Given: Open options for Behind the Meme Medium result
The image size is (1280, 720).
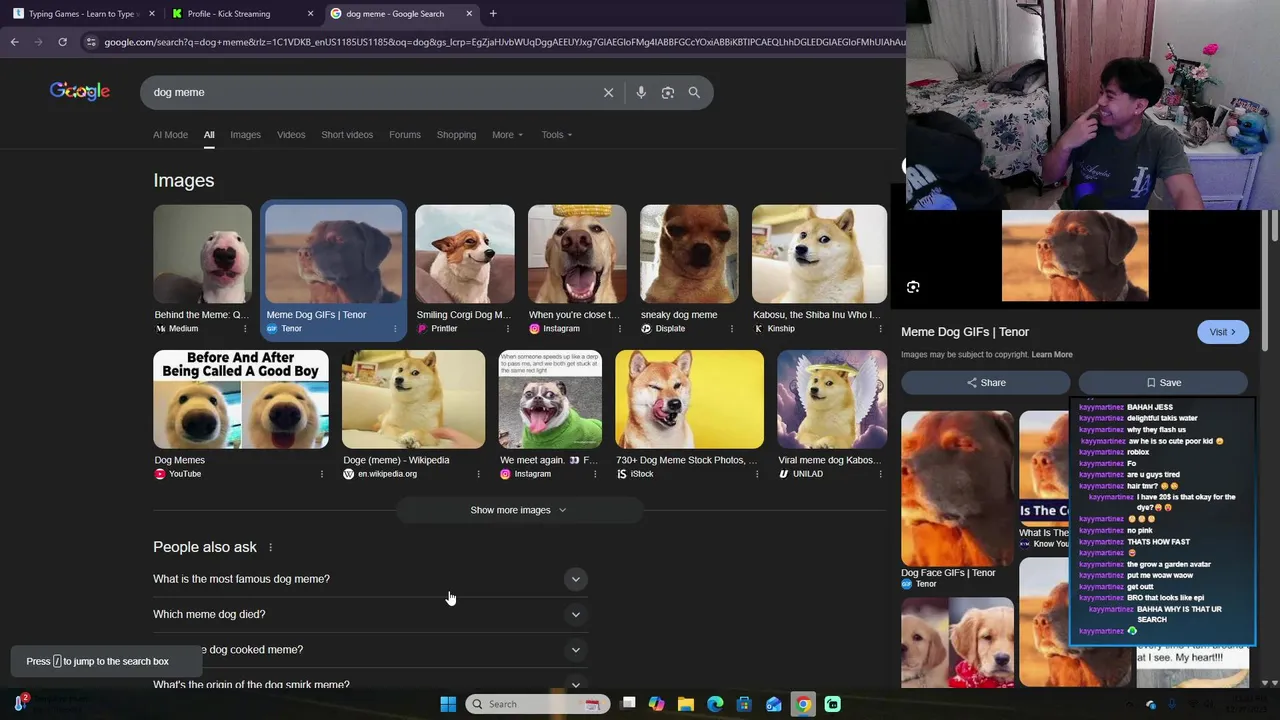Looking at the screenshot, I should click(x=245, y=329).
